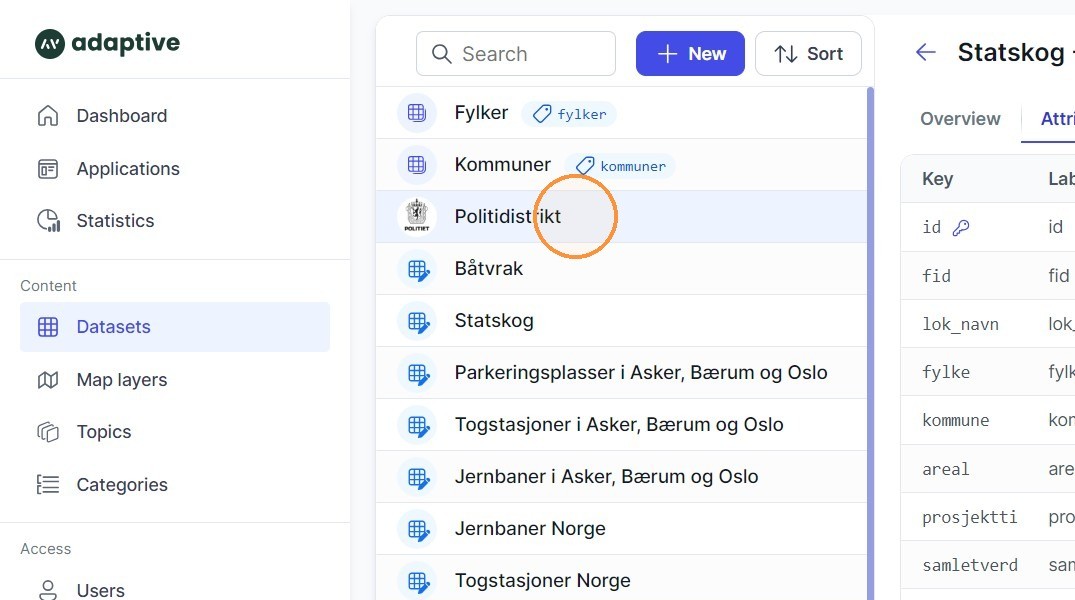Open the Sort options
The width and height of the screenshot is (1075, 600).
(808, 53)
